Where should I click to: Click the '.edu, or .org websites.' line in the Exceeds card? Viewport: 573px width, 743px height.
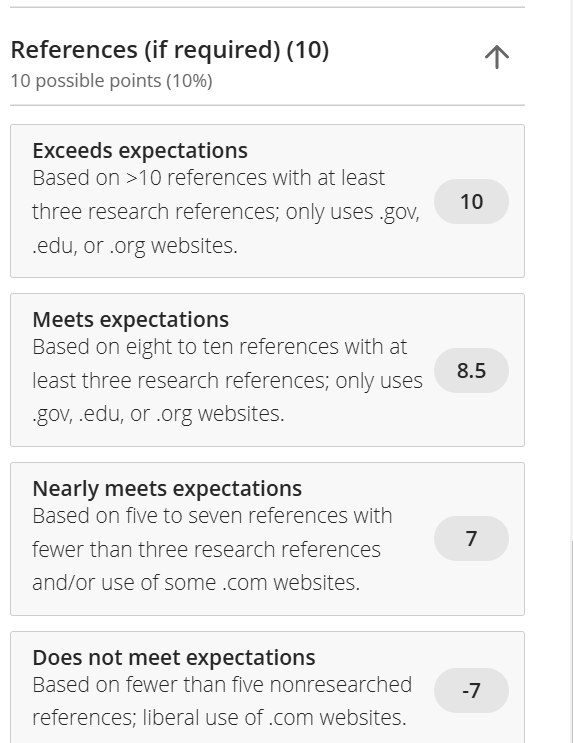coord(135,245)
